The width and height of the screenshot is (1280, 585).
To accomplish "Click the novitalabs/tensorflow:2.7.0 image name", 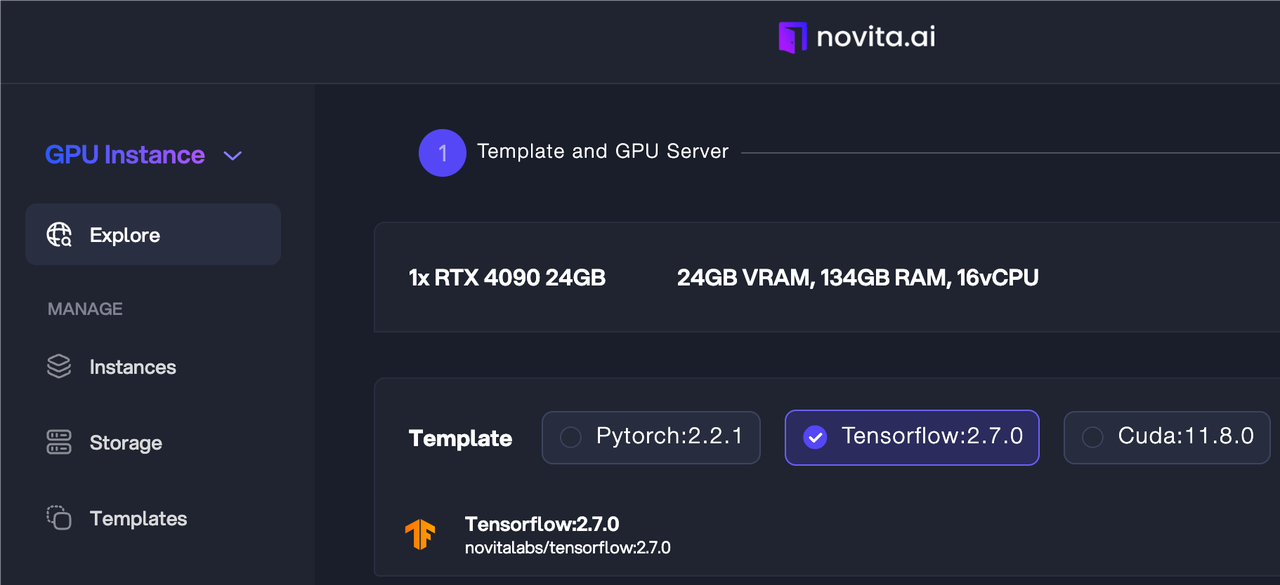I will [567, 548].
